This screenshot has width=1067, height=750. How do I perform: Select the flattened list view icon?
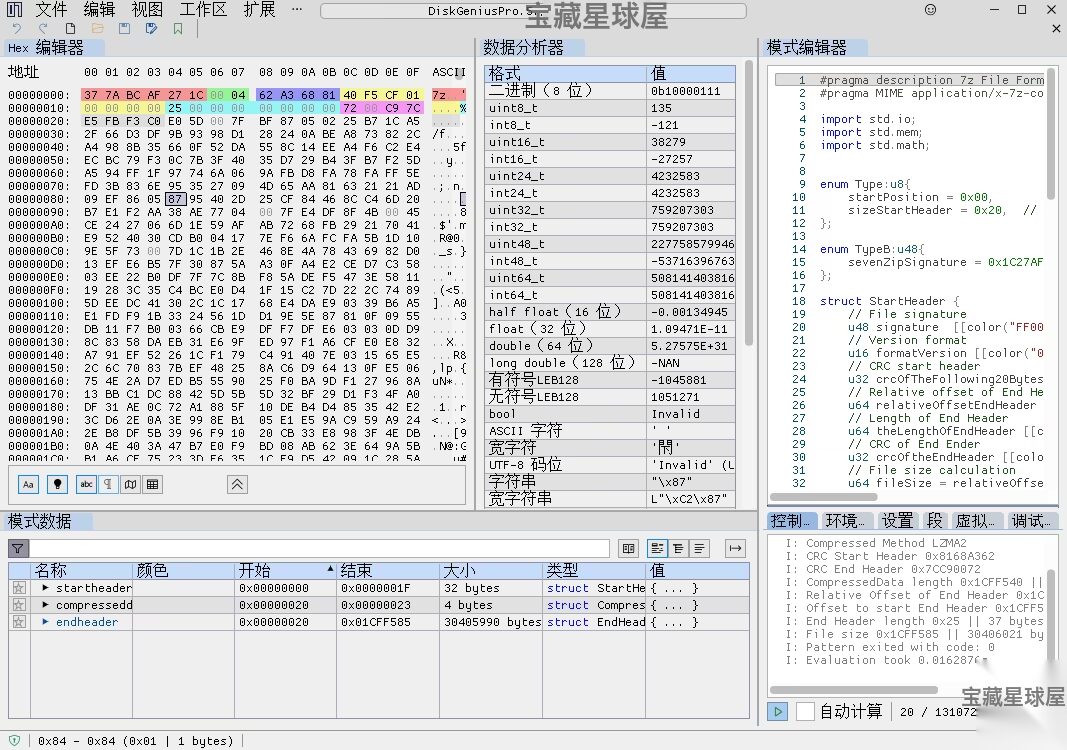click(700, 549)
